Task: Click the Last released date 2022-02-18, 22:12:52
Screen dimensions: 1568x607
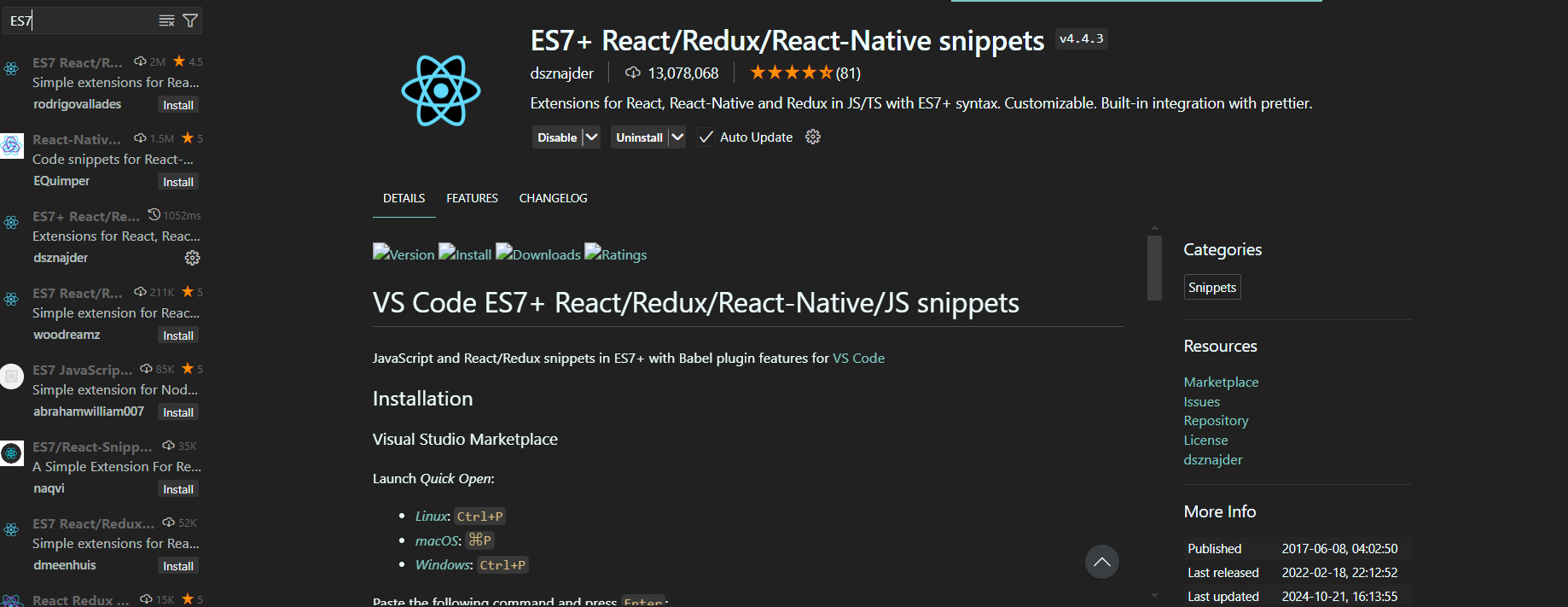Action: pyautogui.click(x=1339, y=573)
